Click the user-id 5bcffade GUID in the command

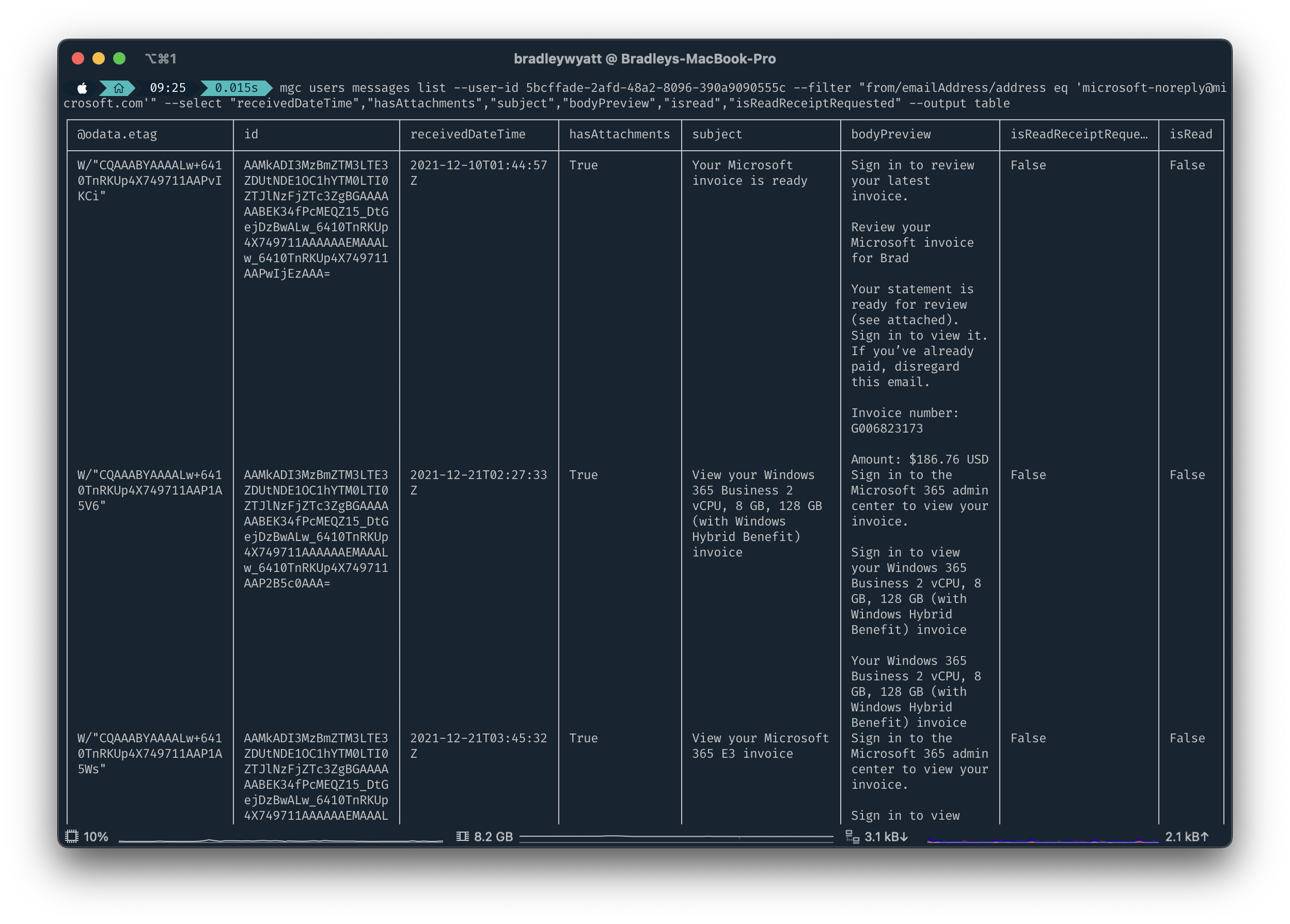[x=655, y=88]
